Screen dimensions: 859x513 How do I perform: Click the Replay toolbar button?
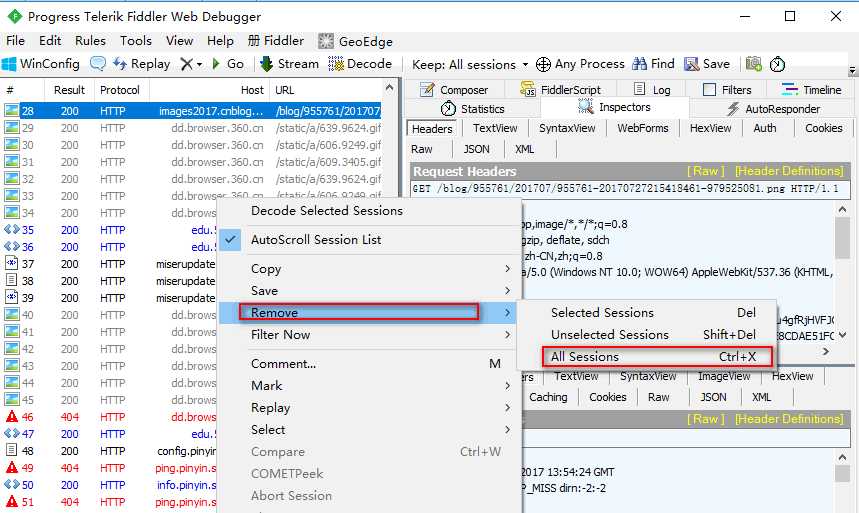(x=141, y=64)
